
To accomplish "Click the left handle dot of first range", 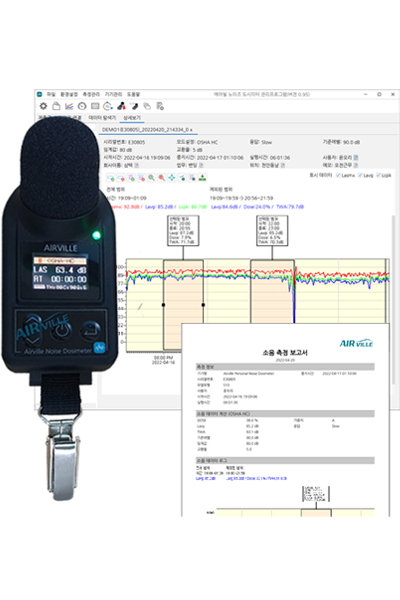I will [163, 305].
